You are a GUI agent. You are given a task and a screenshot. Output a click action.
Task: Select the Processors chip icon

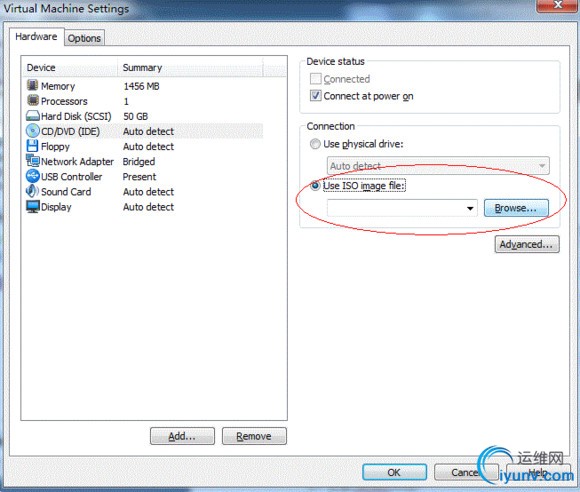click(33, 100)
